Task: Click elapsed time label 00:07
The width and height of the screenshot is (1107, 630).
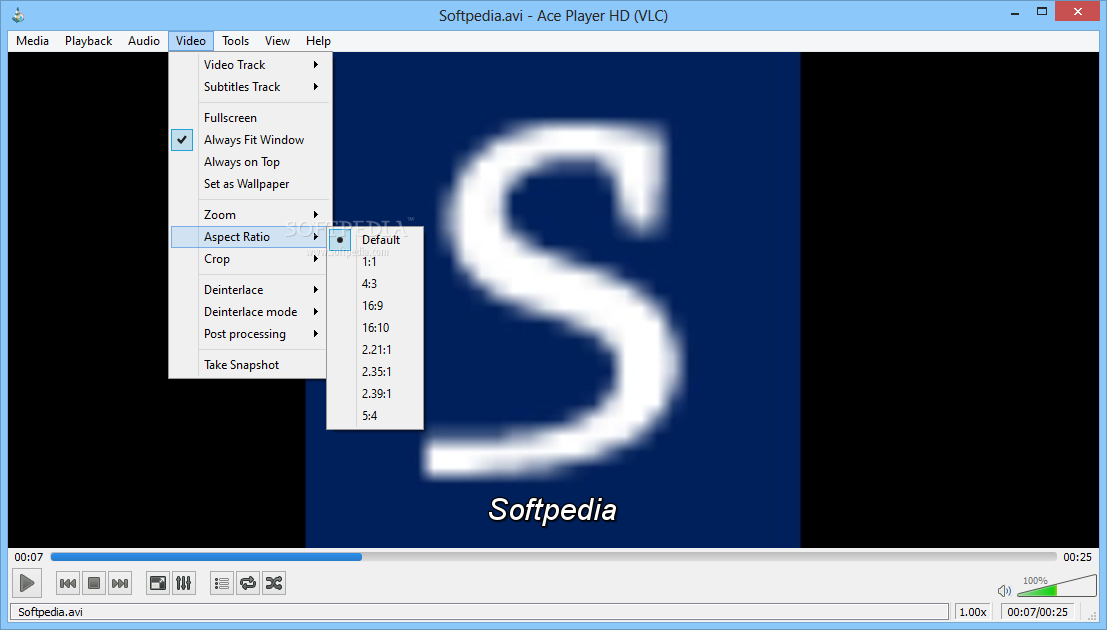Action: 28,557
